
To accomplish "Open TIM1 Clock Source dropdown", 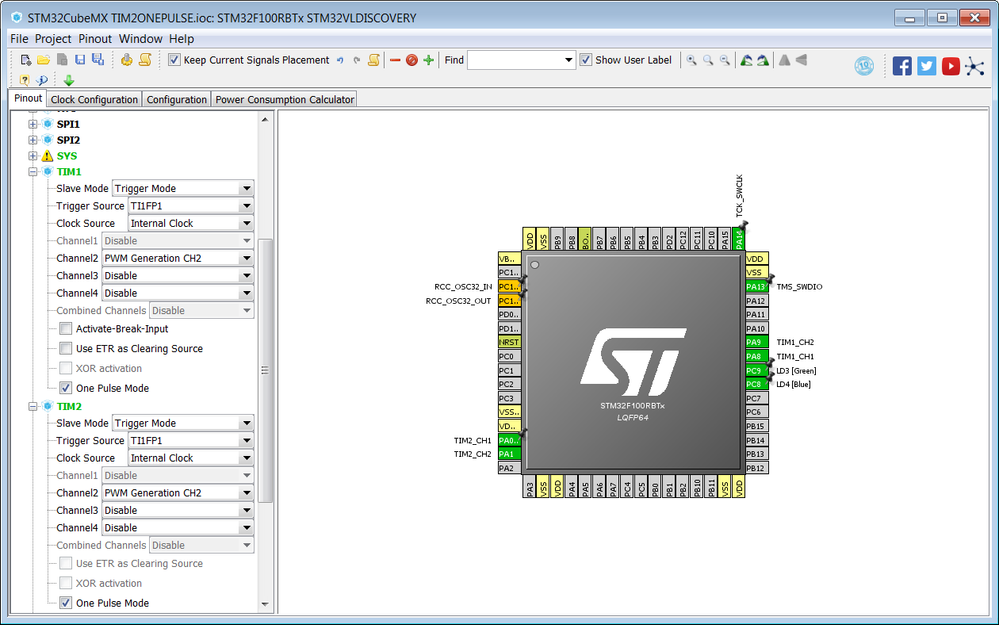I will point(190,224).
